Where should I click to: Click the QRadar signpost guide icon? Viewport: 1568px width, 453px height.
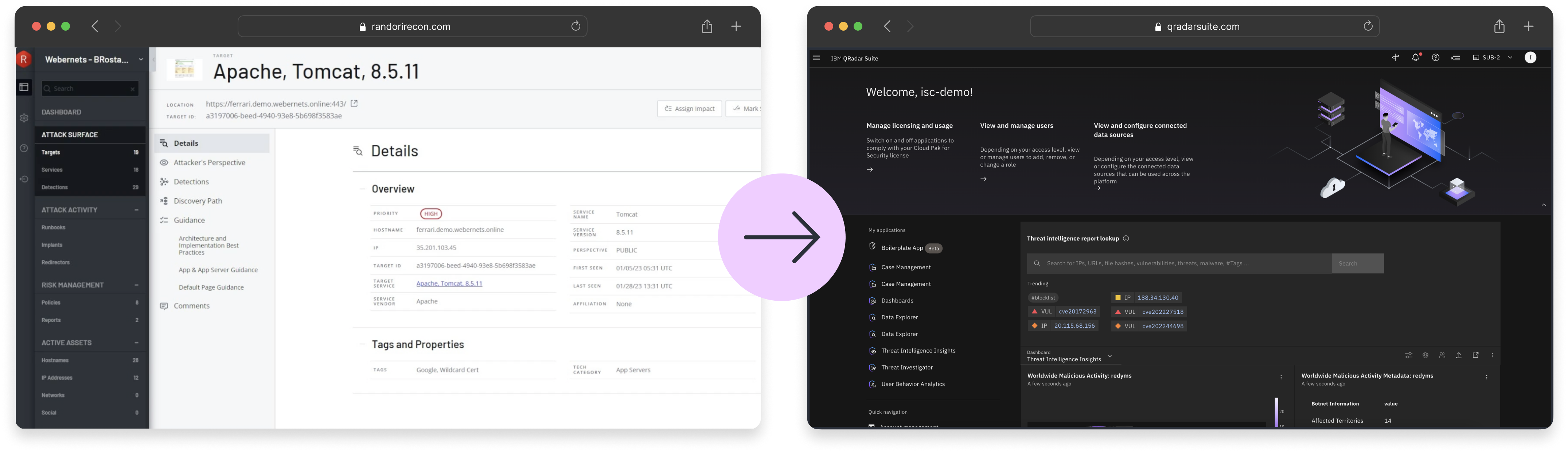pos(1396,57)
